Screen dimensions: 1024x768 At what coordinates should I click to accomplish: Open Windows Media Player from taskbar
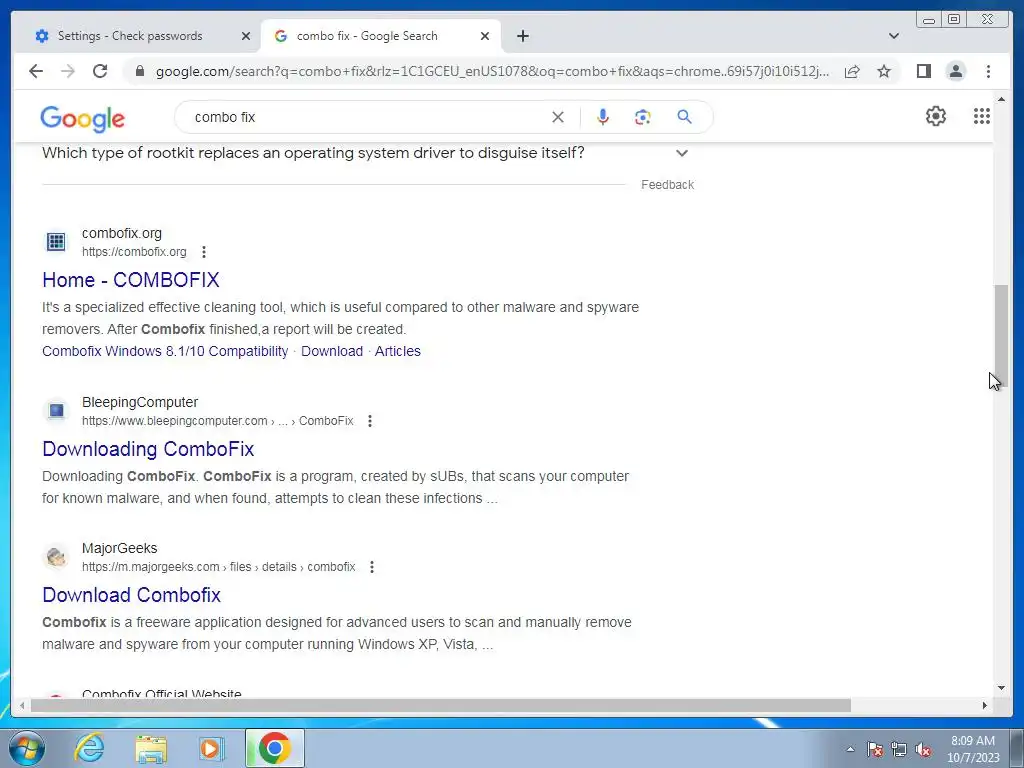[x=211, y=748]
